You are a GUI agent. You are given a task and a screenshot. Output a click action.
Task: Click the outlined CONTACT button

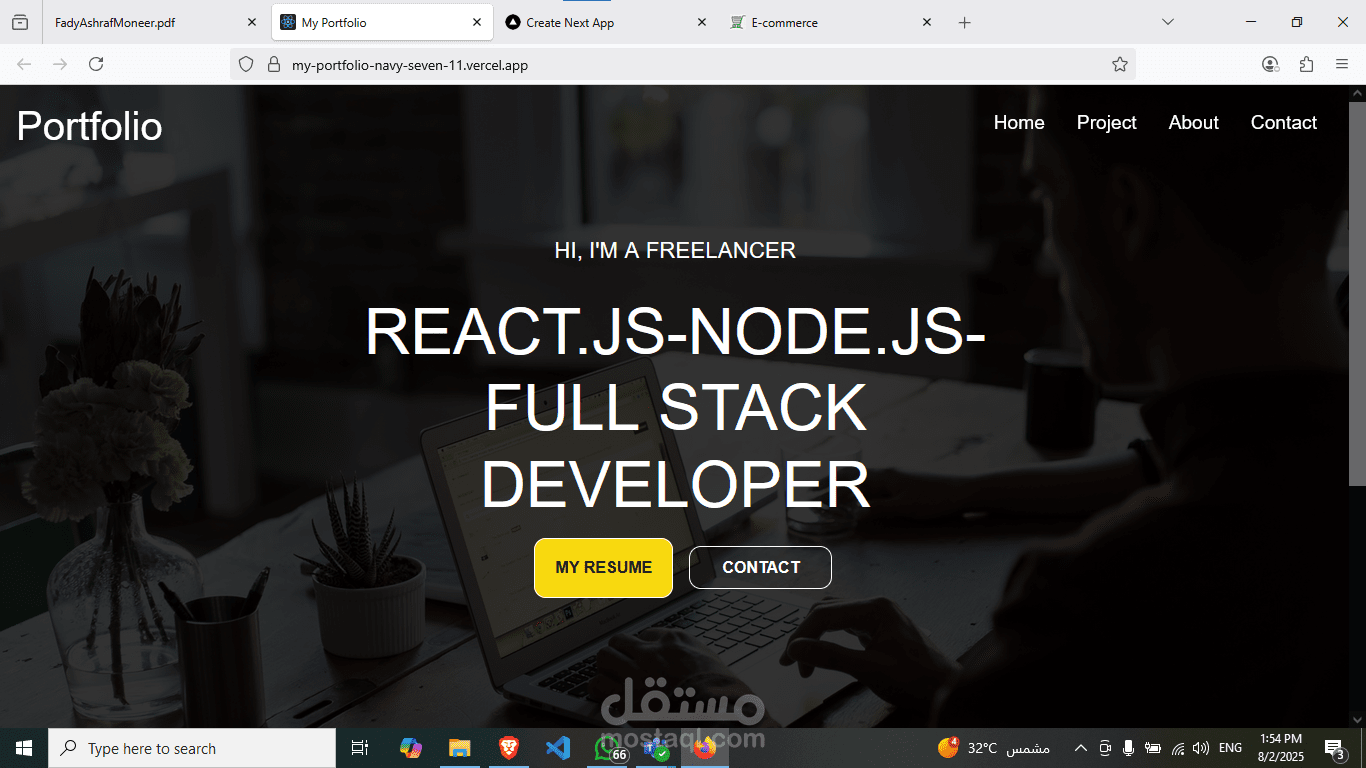click(760, 567)
